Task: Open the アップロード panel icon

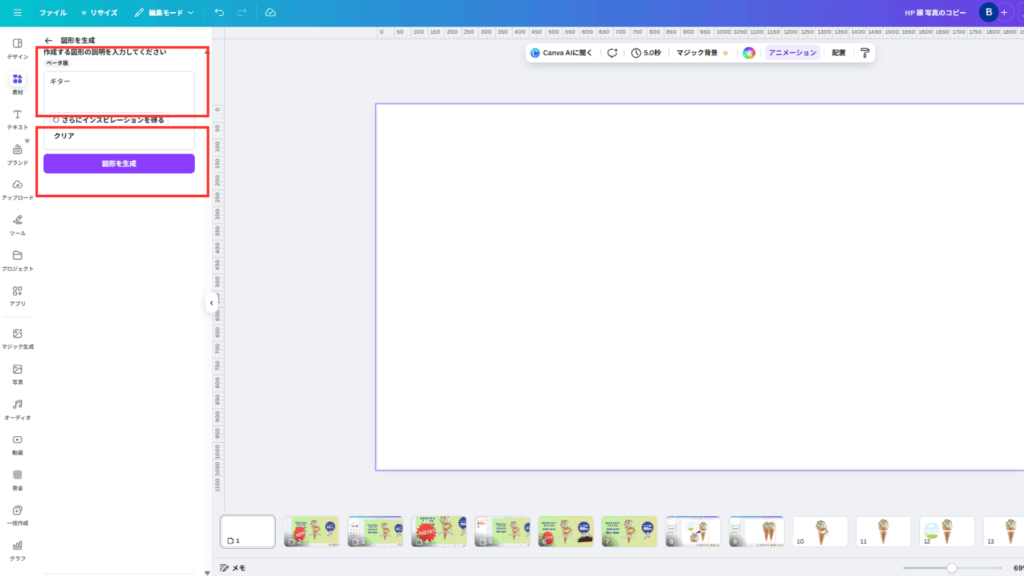Action: point(17,189)
